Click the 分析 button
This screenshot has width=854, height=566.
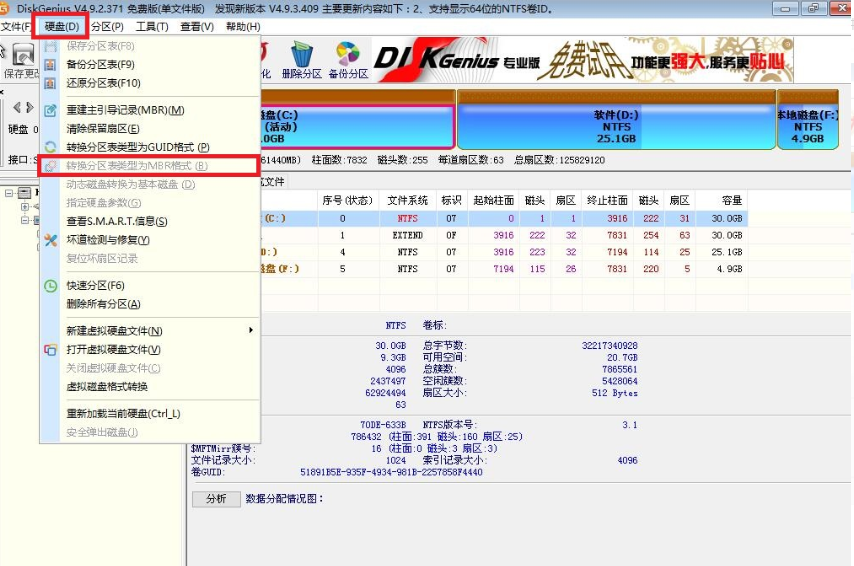coord(216,498)
